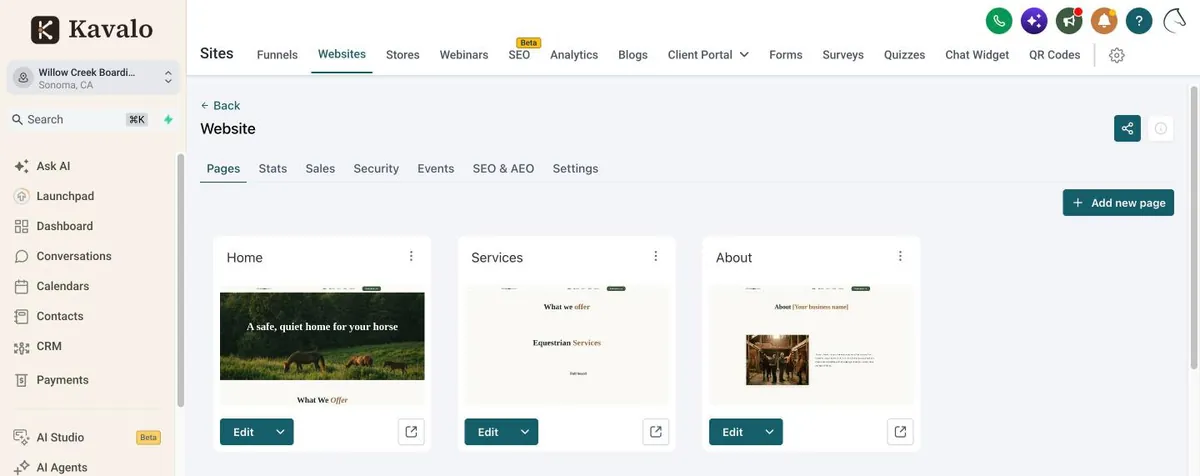Open the Chat Widget tab
The image size is (1200, 476).
977,55
